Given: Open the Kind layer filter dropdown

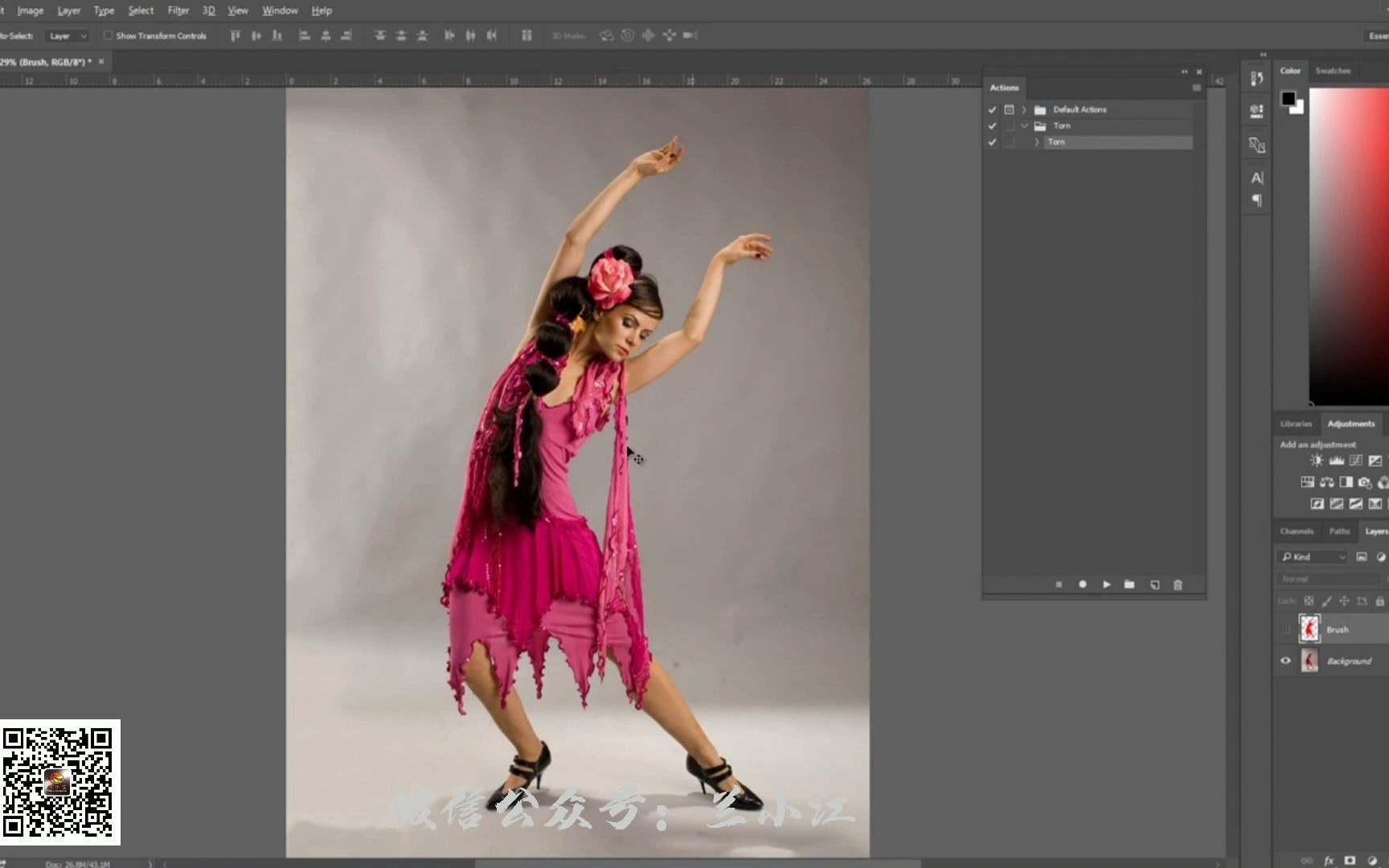Looking at the screenshot, I should [x=1312, y=556].
